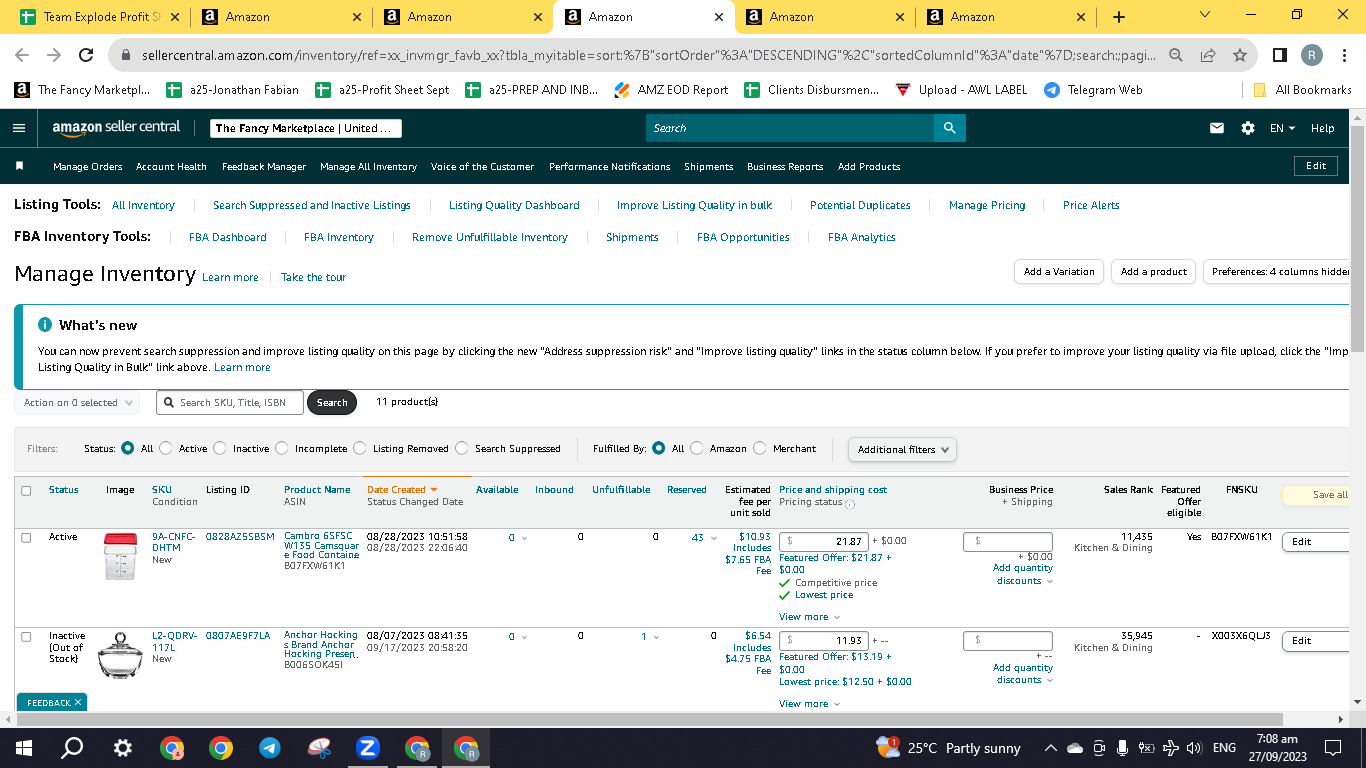This screenshot has height=768, width=1366.
Task: Open the FBA Dashboard link
Action: (228, 238)
